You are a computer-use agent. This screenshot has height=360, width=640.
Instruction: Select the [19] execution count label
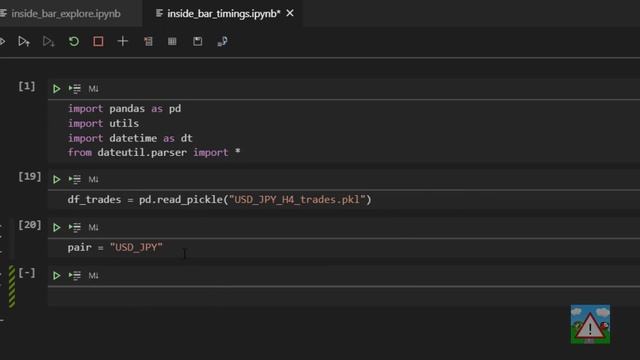coord(29,176)
